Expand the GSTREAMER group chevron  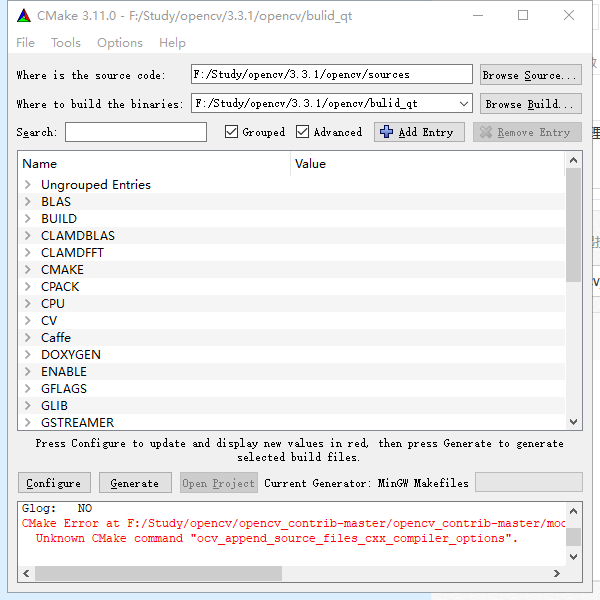click(x=28, y=422)
